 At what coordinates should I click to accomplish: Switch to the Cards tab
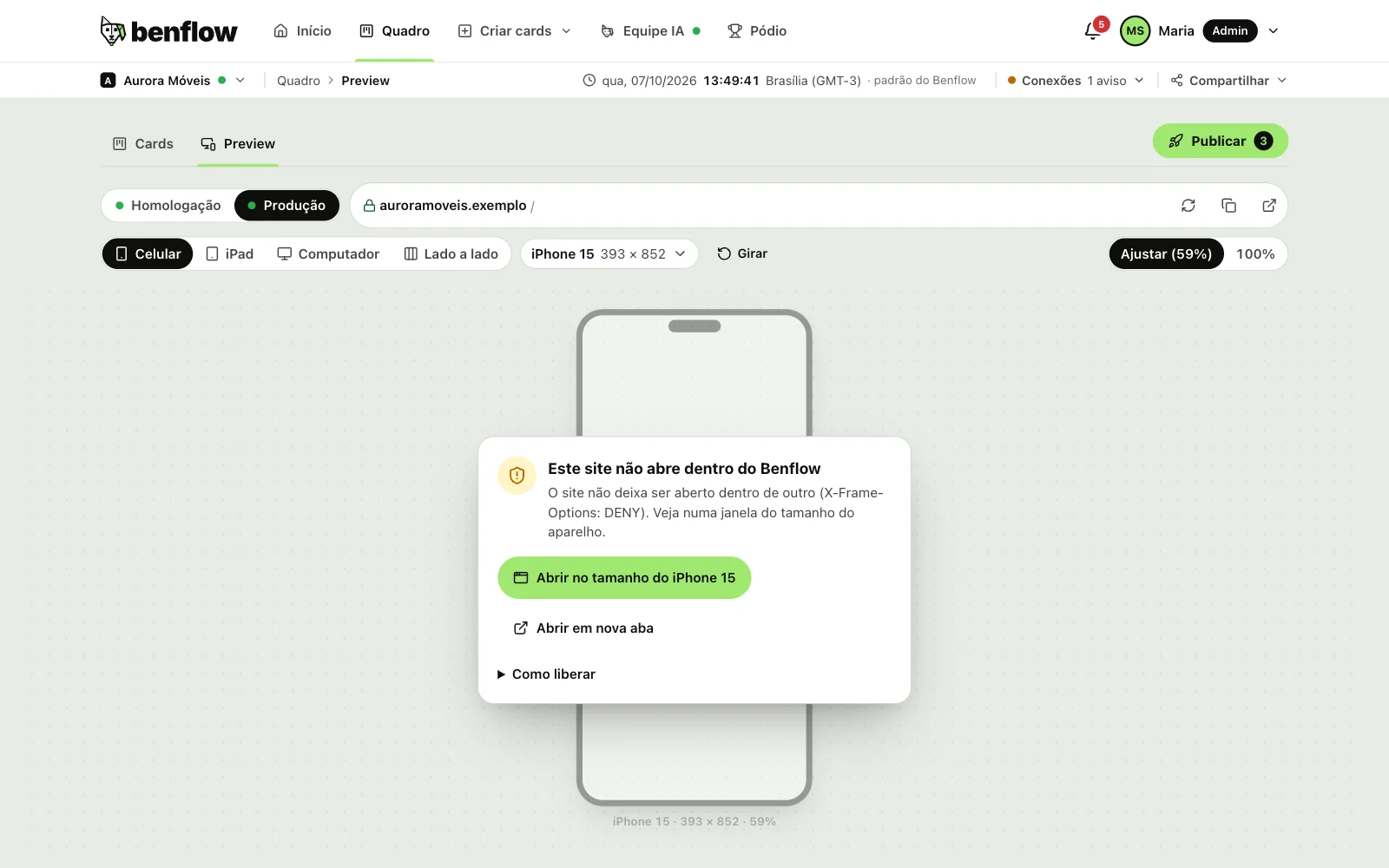click(143, 144)
